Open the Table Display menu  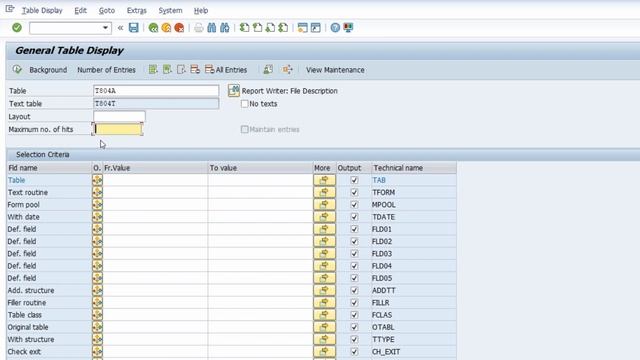(42, 11)
